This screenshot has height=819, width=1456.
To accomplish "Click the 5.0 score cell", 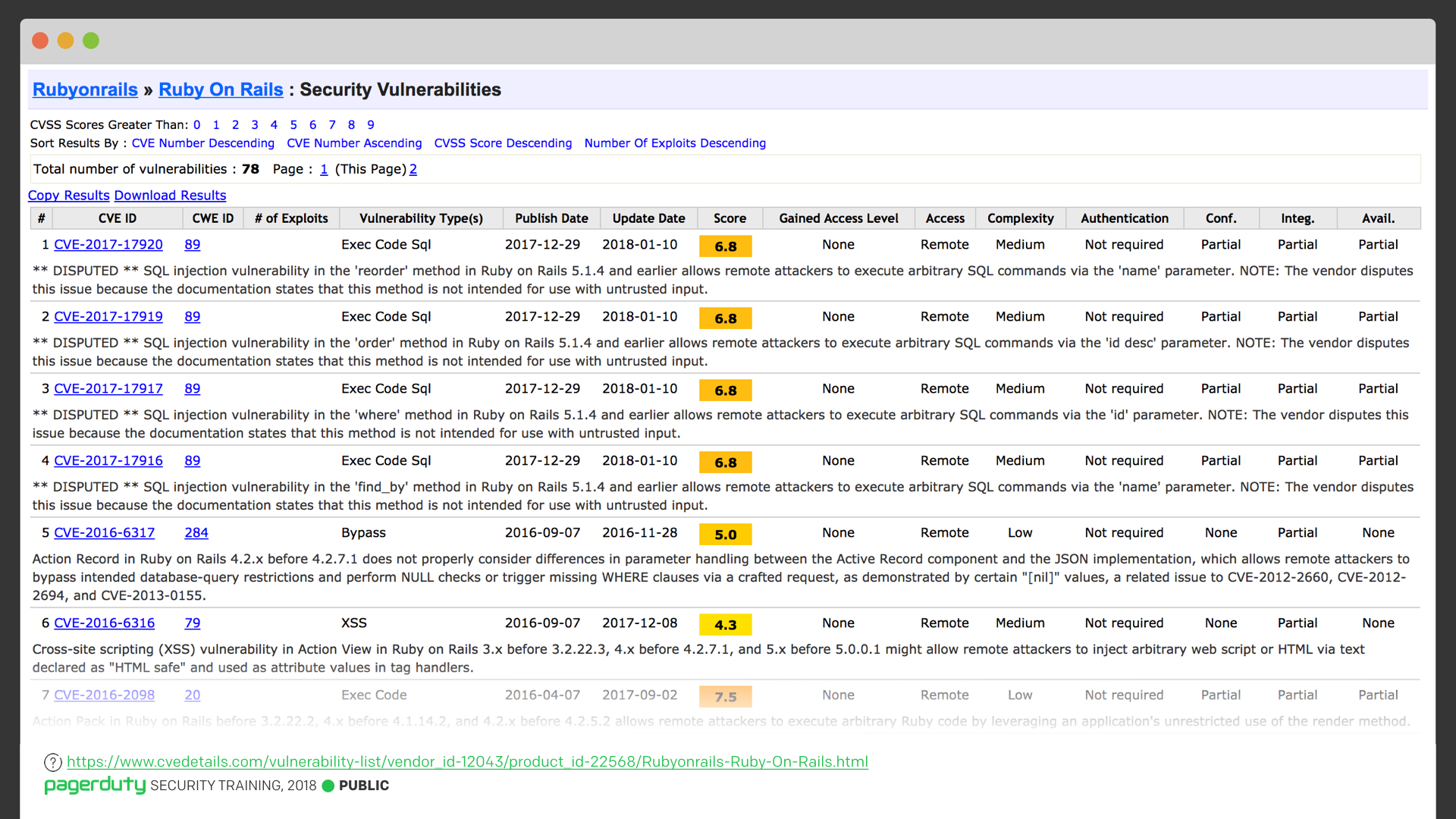I will pos(726,535).
